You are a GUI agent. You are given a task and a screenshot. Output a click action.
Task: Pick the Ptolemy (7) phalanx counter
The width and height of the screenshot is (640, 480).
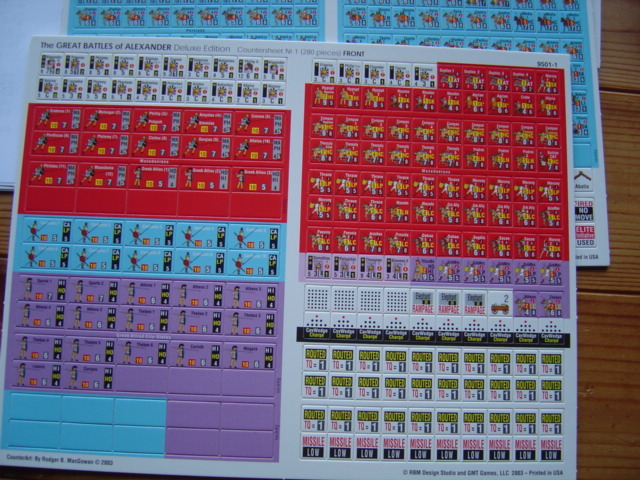105,144
